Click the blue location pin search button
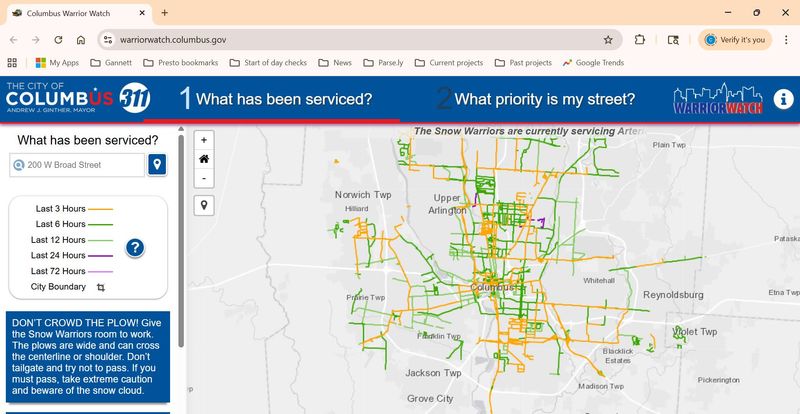 [157, 164]
